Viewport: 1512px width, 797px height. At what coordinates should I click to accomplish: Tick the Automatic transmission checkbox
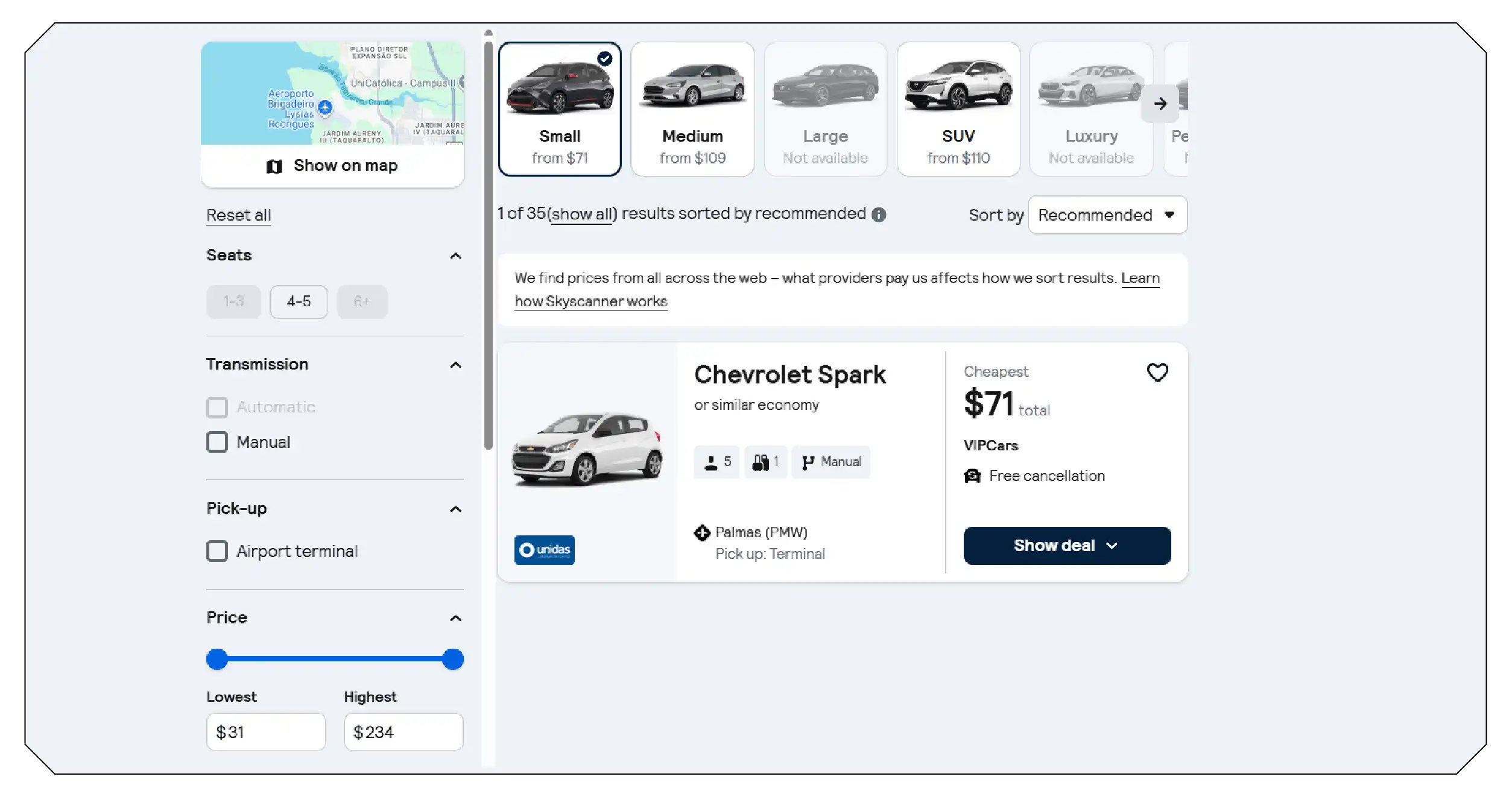tap(217, 408)
